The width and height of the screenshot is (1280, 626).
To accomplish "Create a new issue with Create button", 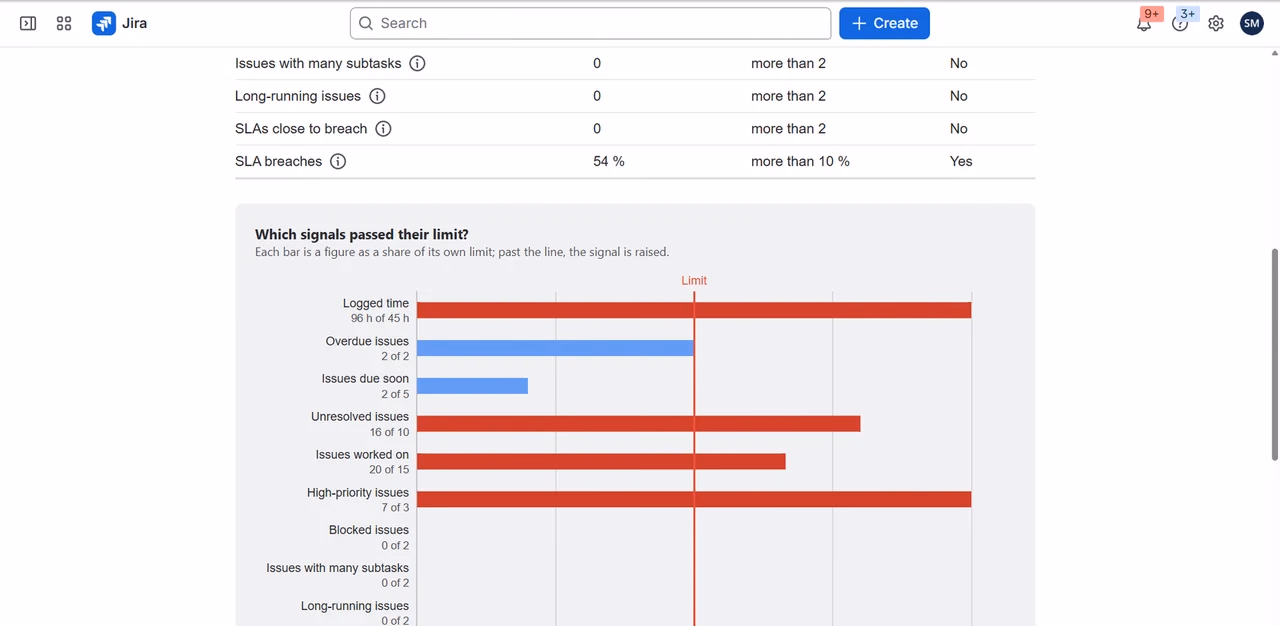I will pyautogui.click(x=884, y=23).
